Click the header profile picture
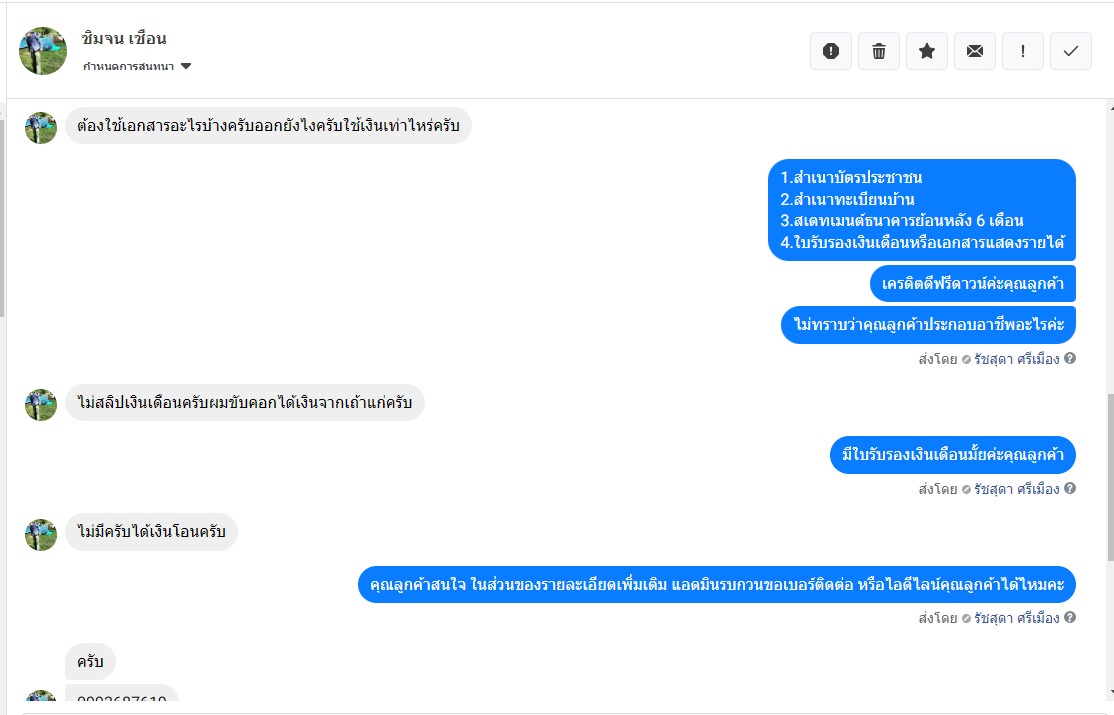Viewport: 1114px width, 715px height. pos(43,51)
